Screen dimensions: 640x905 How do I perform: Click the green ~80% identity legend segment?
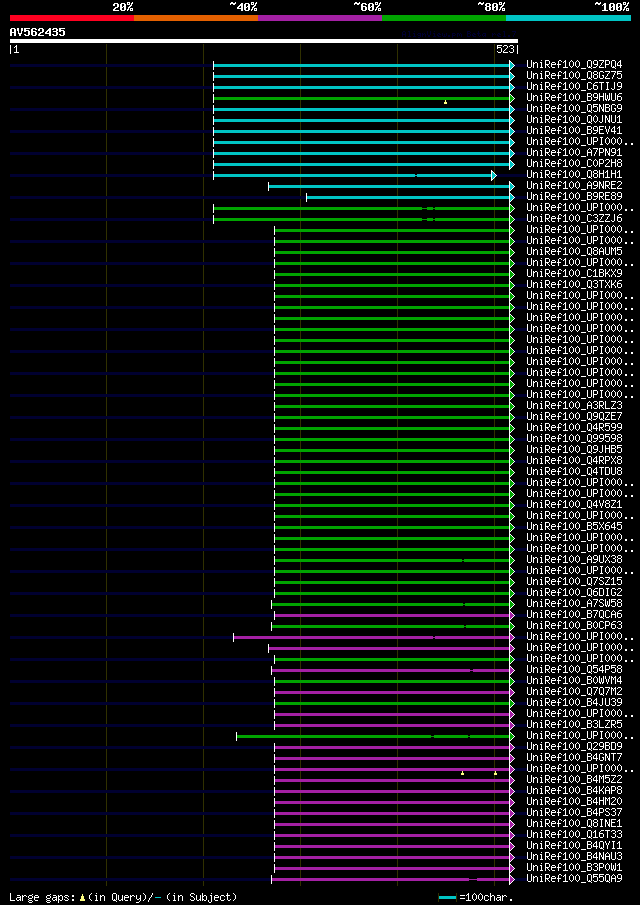pyautogui.click(x=444, y=18)
